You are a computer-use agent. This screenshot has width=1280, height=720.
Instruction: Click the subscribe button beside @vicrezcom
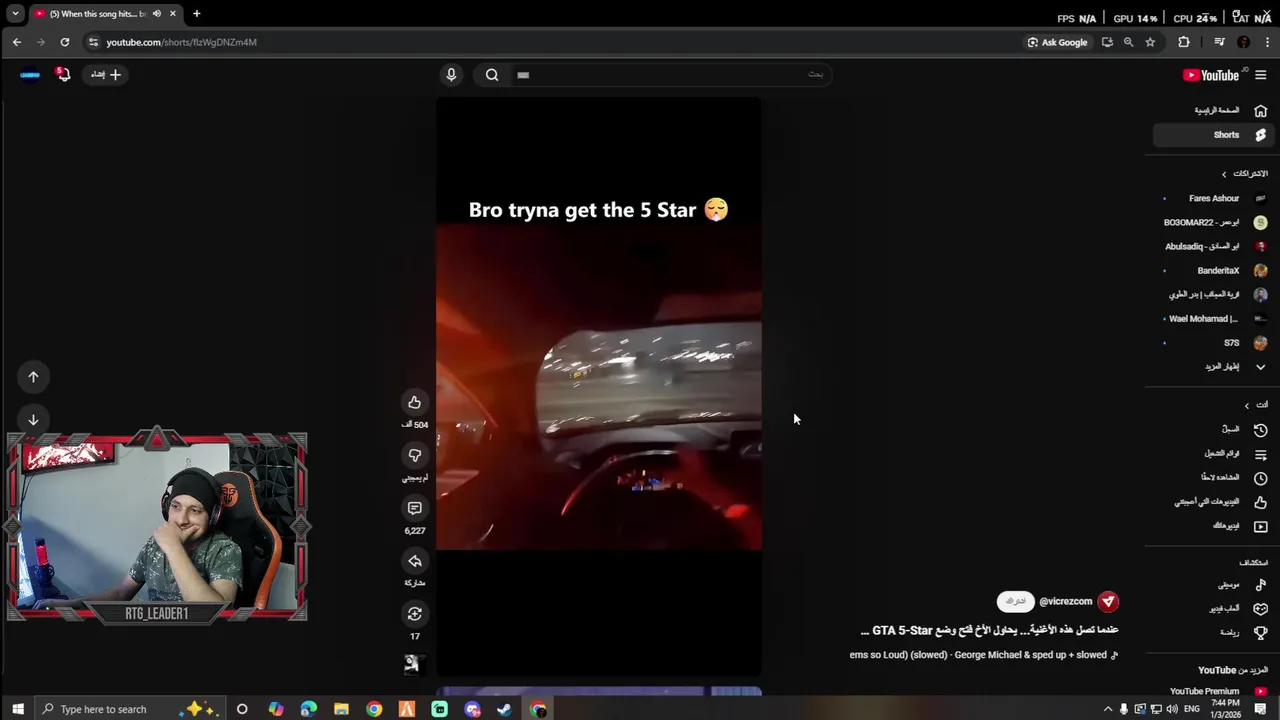point(1015,601)
